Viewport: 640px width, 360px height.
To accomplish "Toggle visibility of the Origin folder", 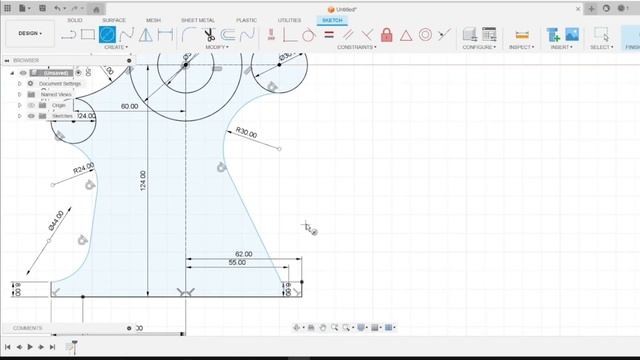I will click(31, 105).
